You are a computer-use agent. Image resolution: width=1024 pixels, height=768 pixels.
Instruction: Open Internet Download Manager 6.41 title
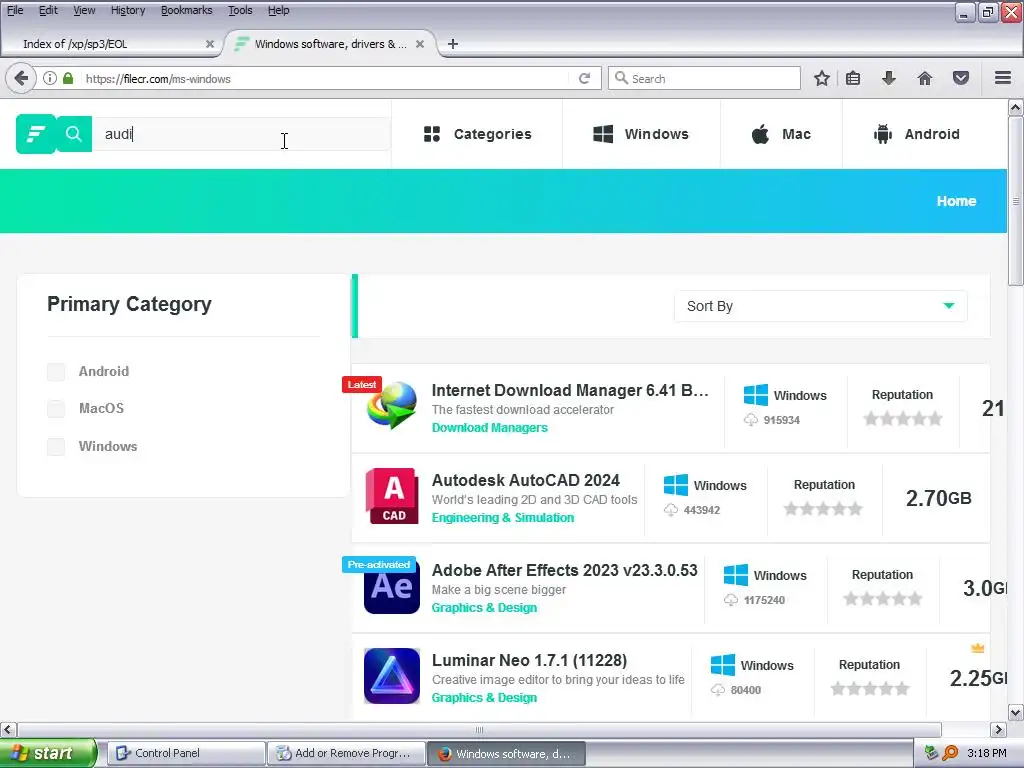(x=569, y=391)
